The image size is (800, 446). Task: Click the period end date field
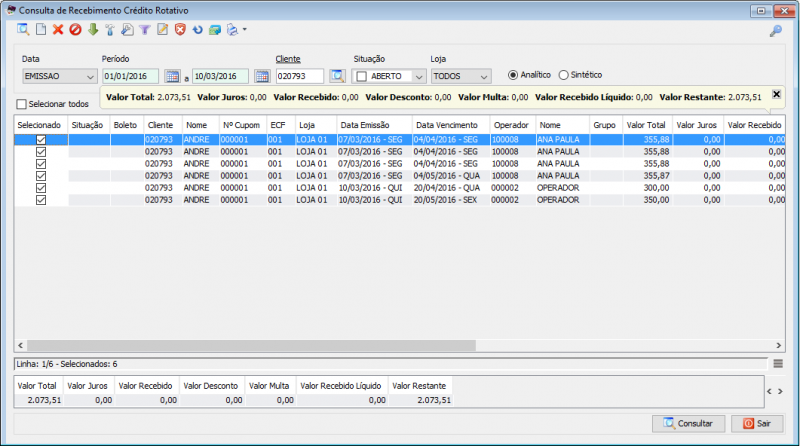pyautogui.click(x=220, y=76)
